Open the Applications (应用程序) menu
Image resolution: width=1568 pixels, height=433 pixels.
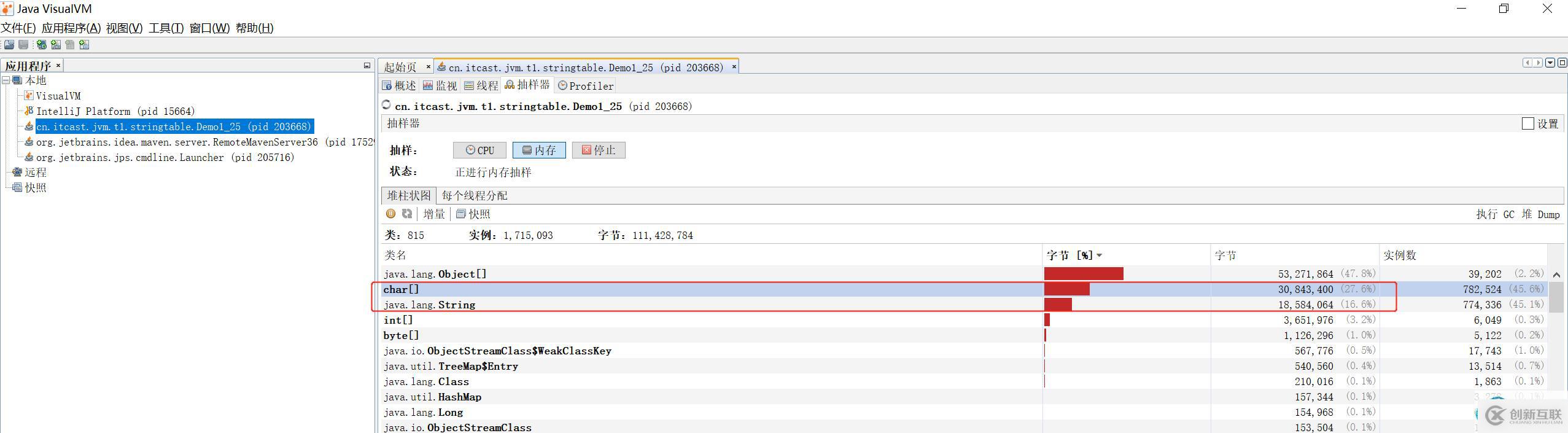(71, 28)
